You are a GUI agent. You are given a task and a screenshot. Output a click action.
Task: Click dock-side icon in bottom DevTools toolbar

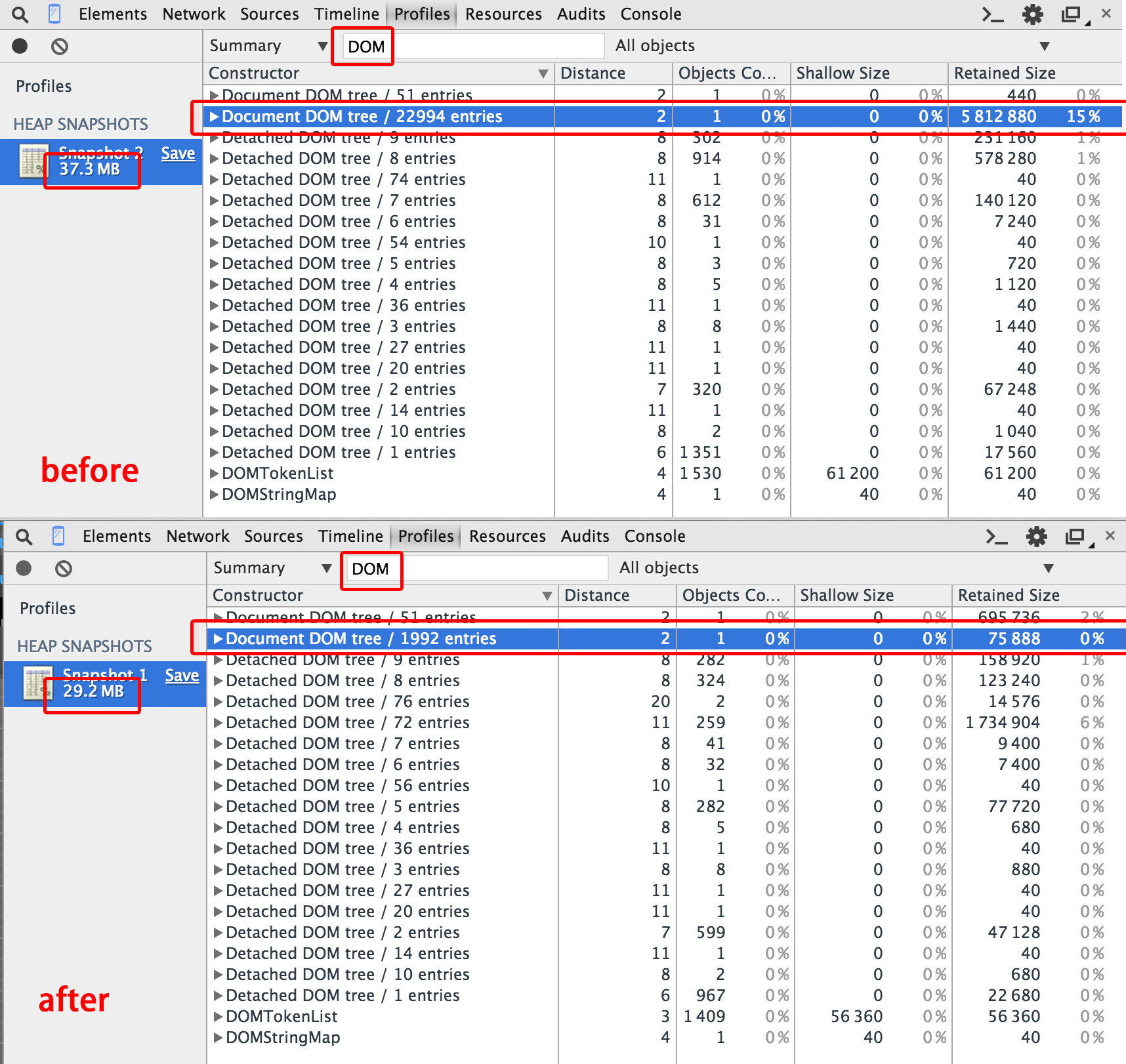pos(1075,537)
